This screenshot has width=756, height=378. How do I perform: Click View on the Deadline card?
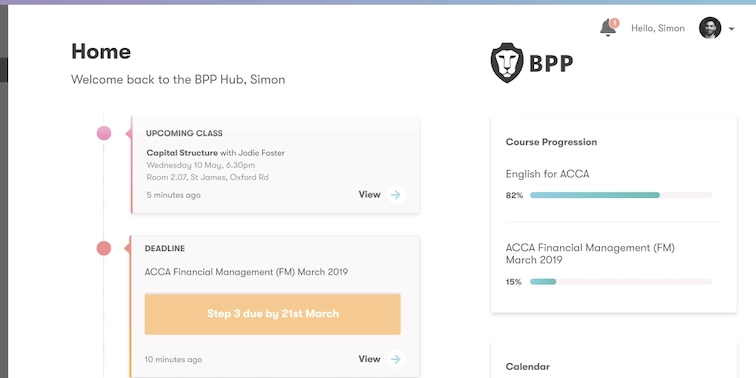pyautogui.click(x=369, y=359)
